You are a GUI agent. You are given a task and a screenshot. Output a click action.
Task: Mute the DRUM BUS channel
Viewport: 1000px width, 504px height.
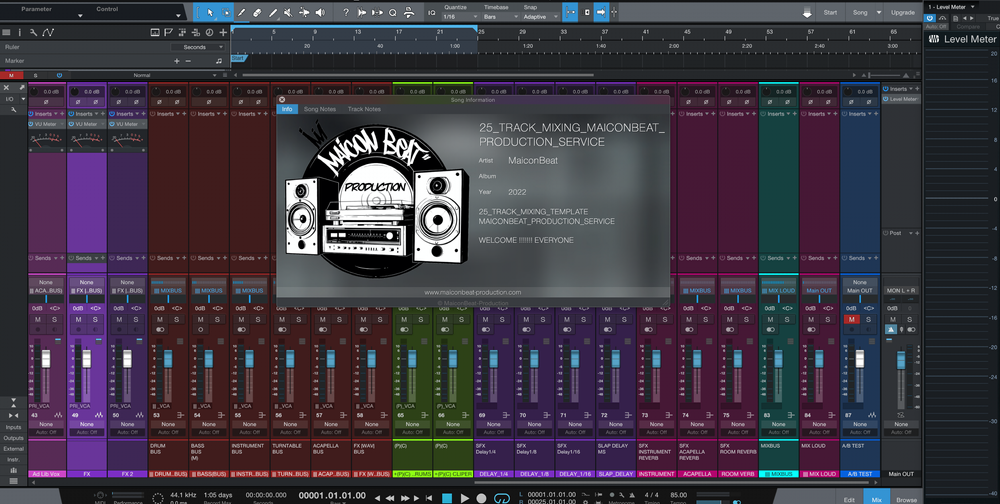point(160,320)
